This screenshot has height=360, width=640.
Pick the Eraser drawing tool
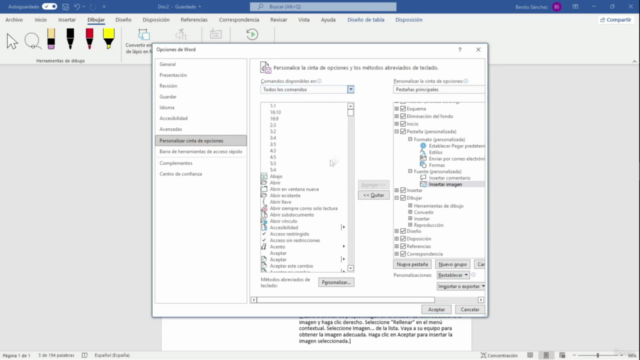click(51, 39)
